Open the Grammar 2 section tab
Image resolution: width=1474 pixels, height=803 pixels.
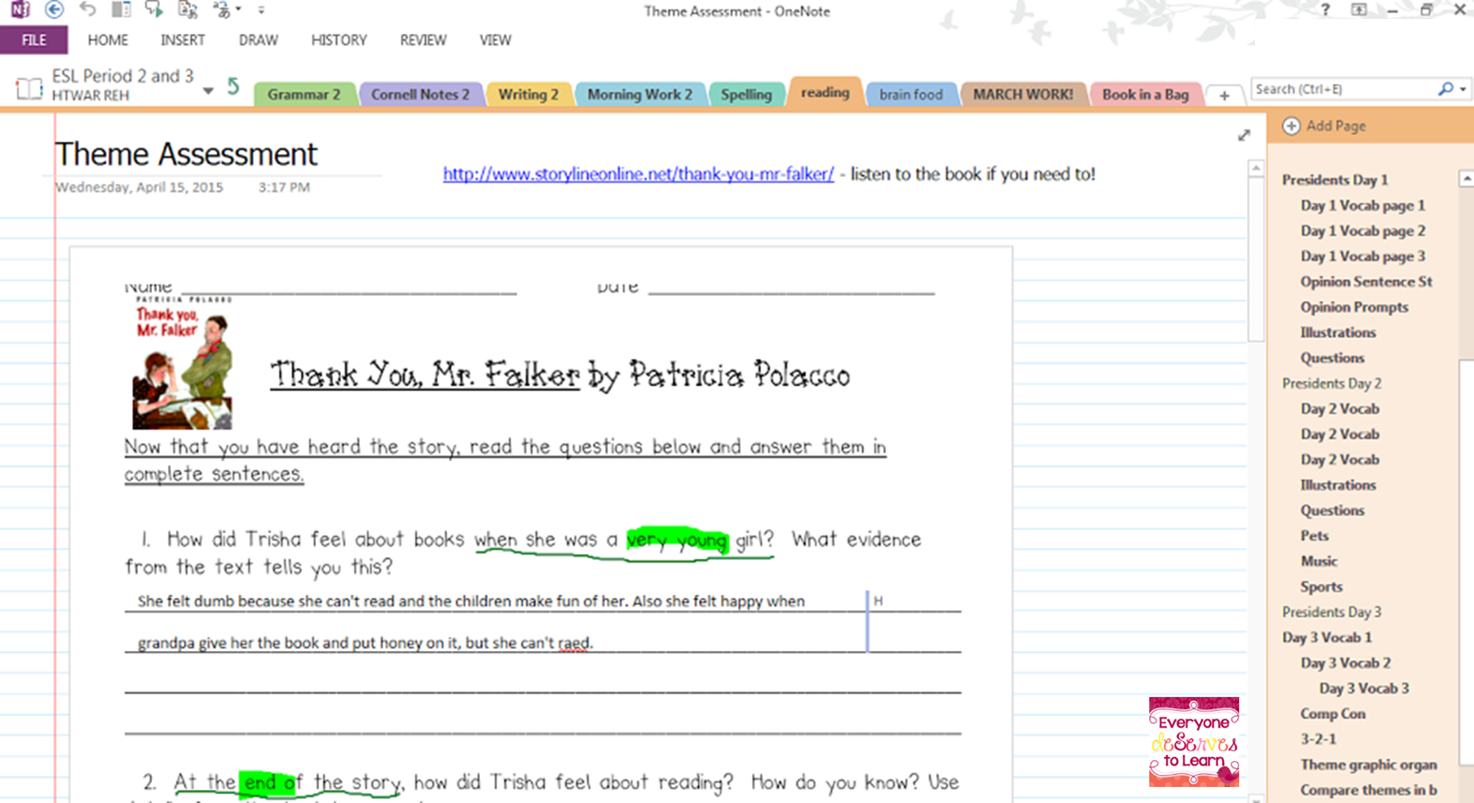pos(305,94)
